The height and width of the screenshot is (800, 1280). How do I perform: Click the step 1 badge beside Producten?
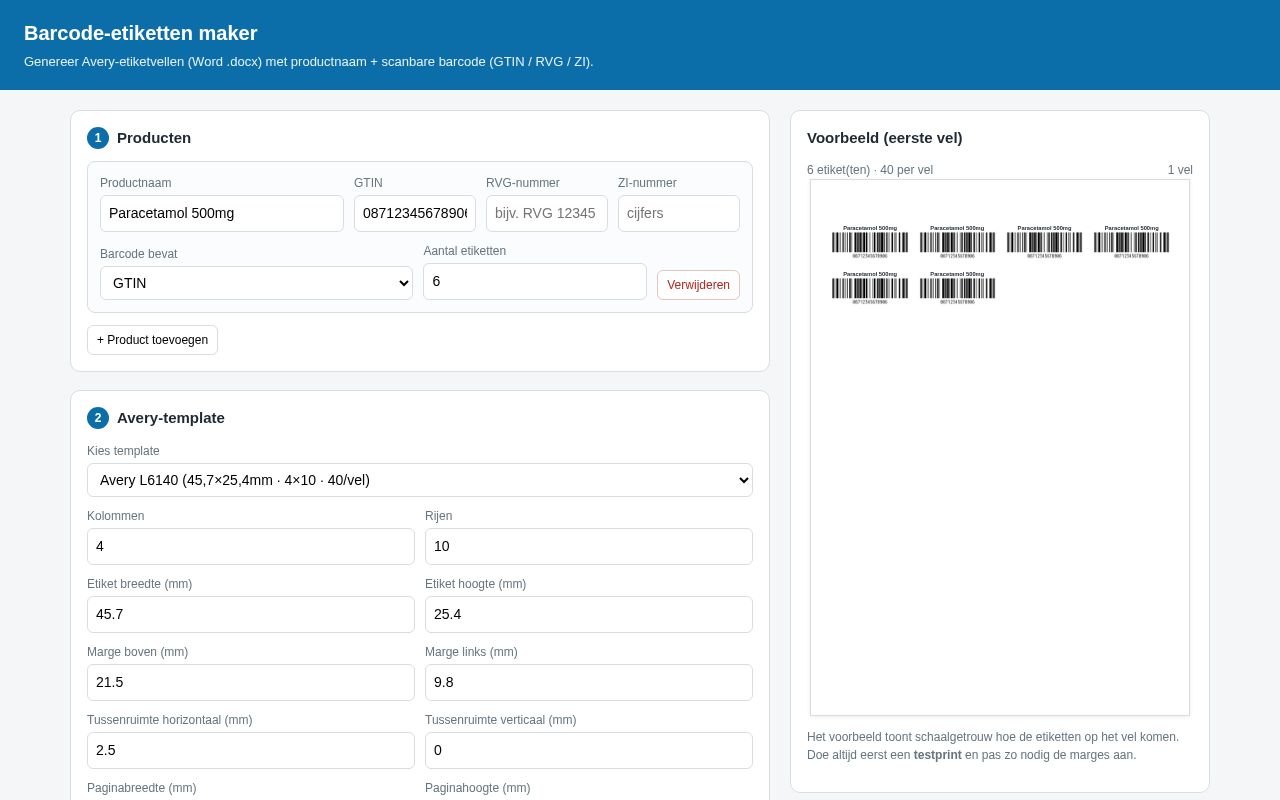(98, 138)
